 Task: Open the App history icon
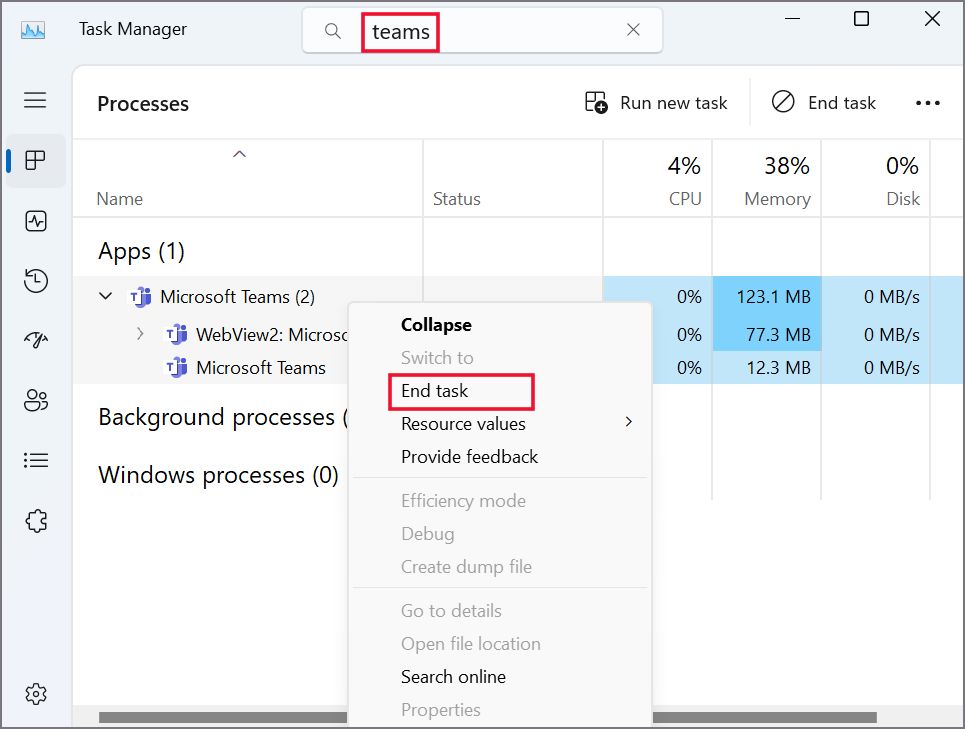[36, 281]
